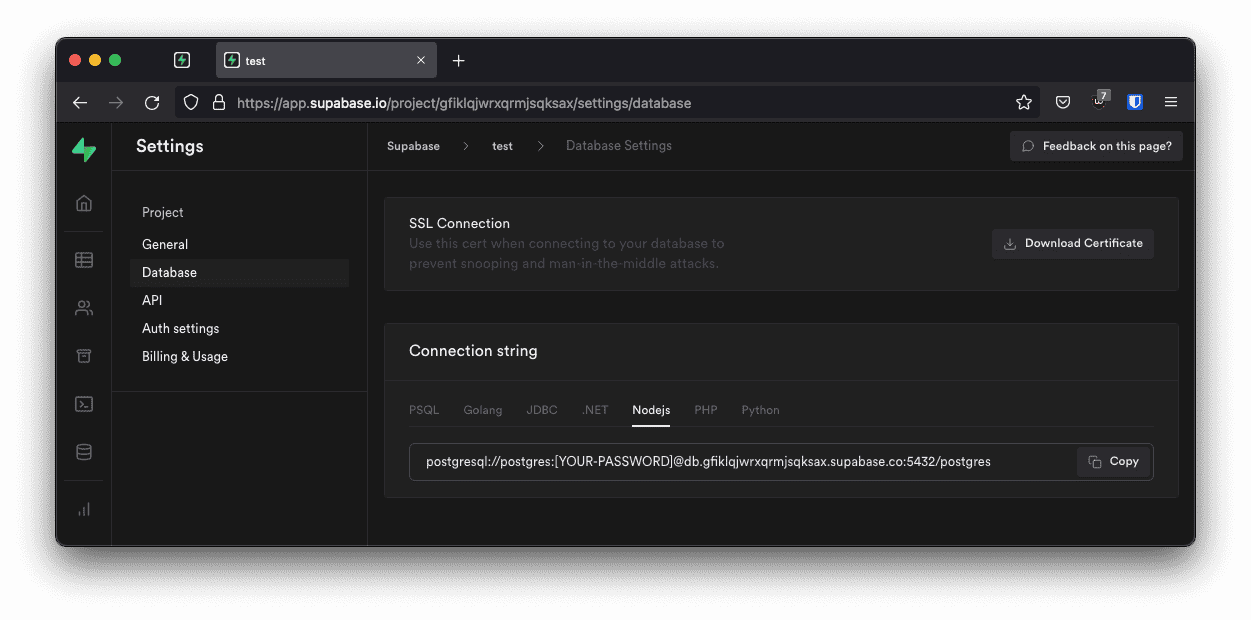Click the SSL Connection heading
The image size is (1251, 620).
pyautogui.click(x=459, y=223)
